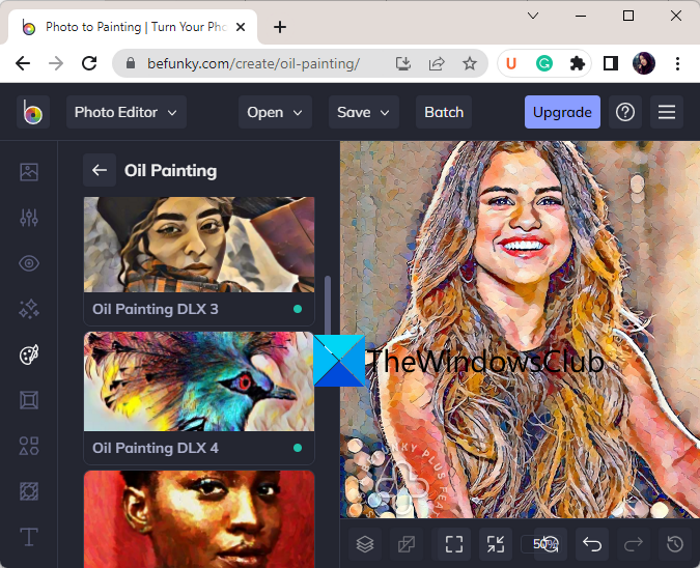Image resolution: width=700 pixels, height=568 pixels.
Task: Click the share page icon
Action: (436, 63)
